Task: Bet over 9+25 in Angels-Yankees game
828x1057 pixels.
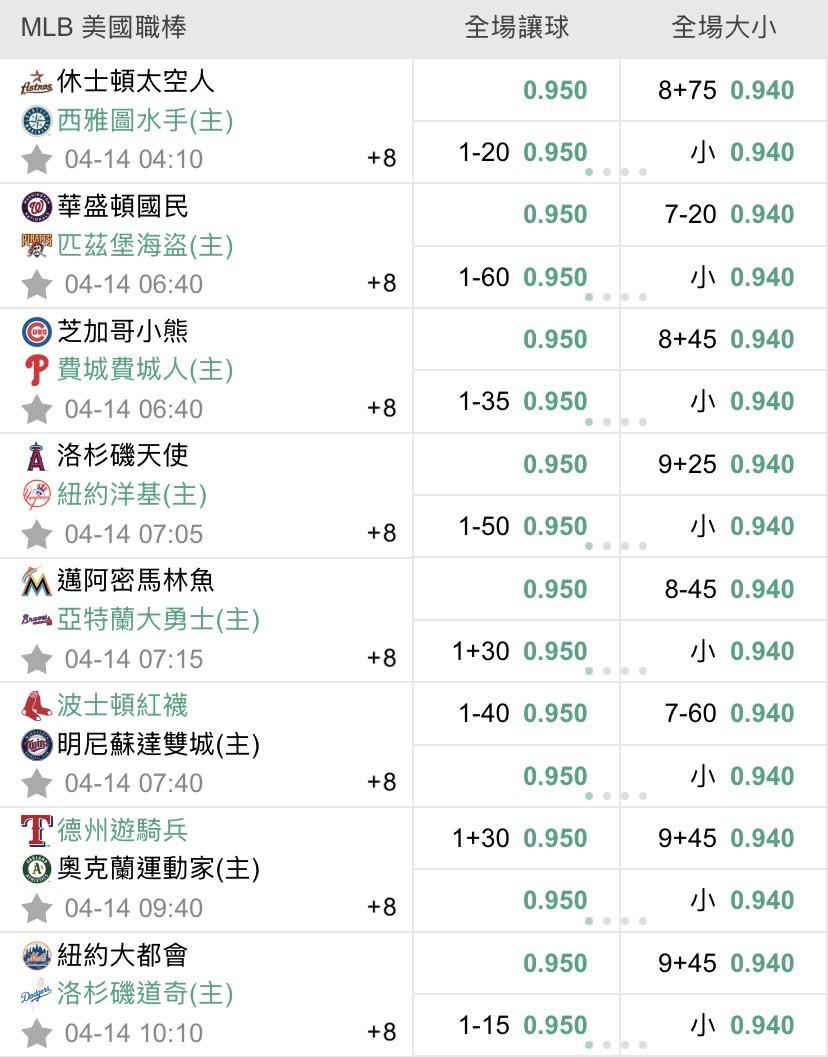Action: point(725,464)
